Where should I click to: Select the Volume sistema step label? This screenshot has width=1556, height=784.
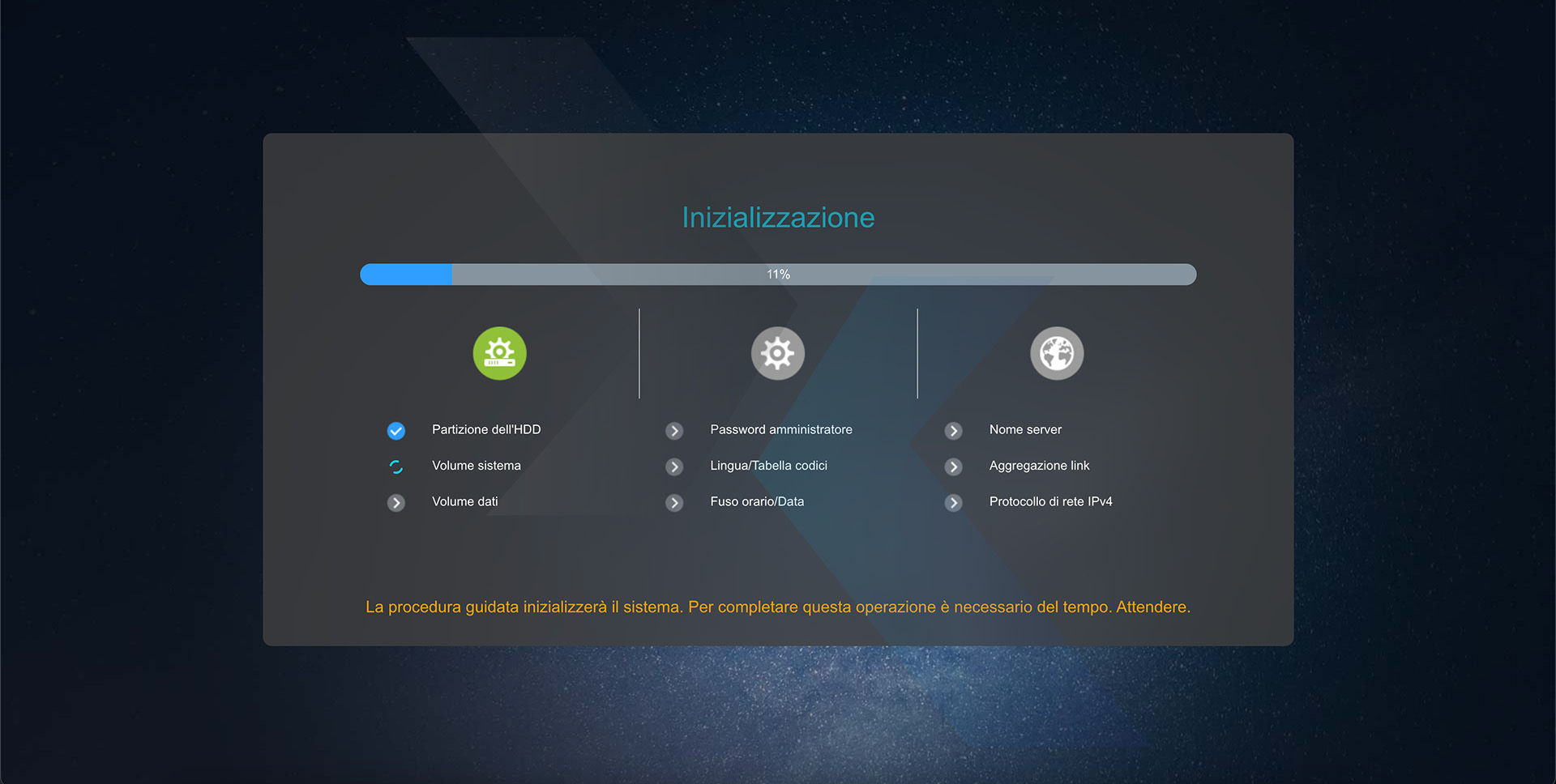476,466
